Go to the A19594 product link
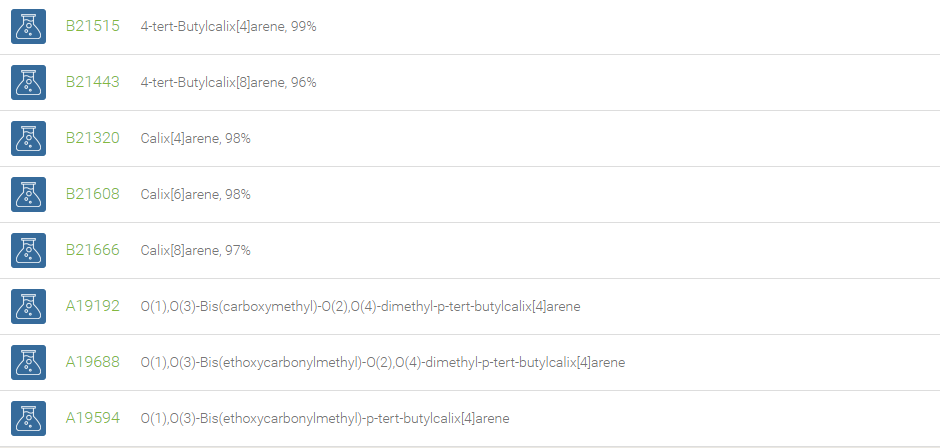 tap(92, 417)
